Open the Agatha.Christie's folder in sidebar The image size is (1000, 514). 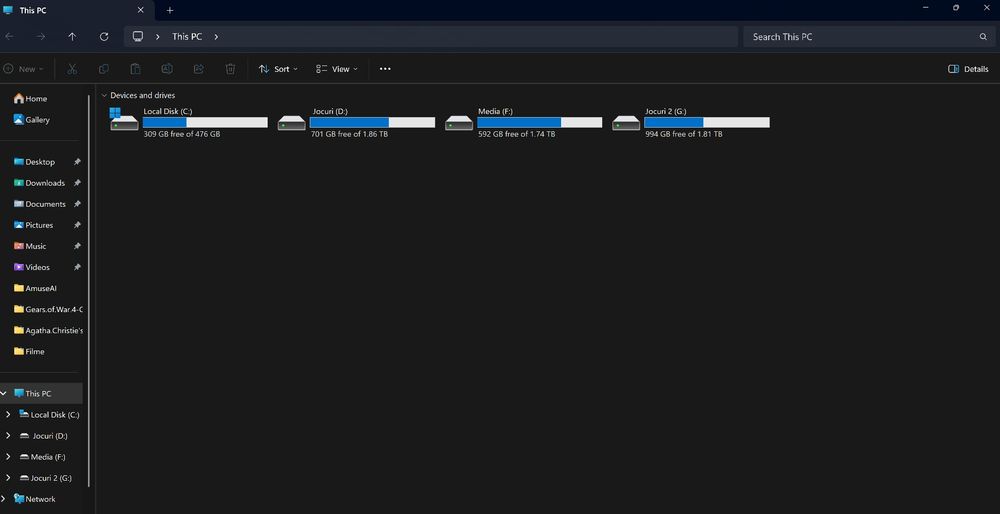(x=48, y=330)
